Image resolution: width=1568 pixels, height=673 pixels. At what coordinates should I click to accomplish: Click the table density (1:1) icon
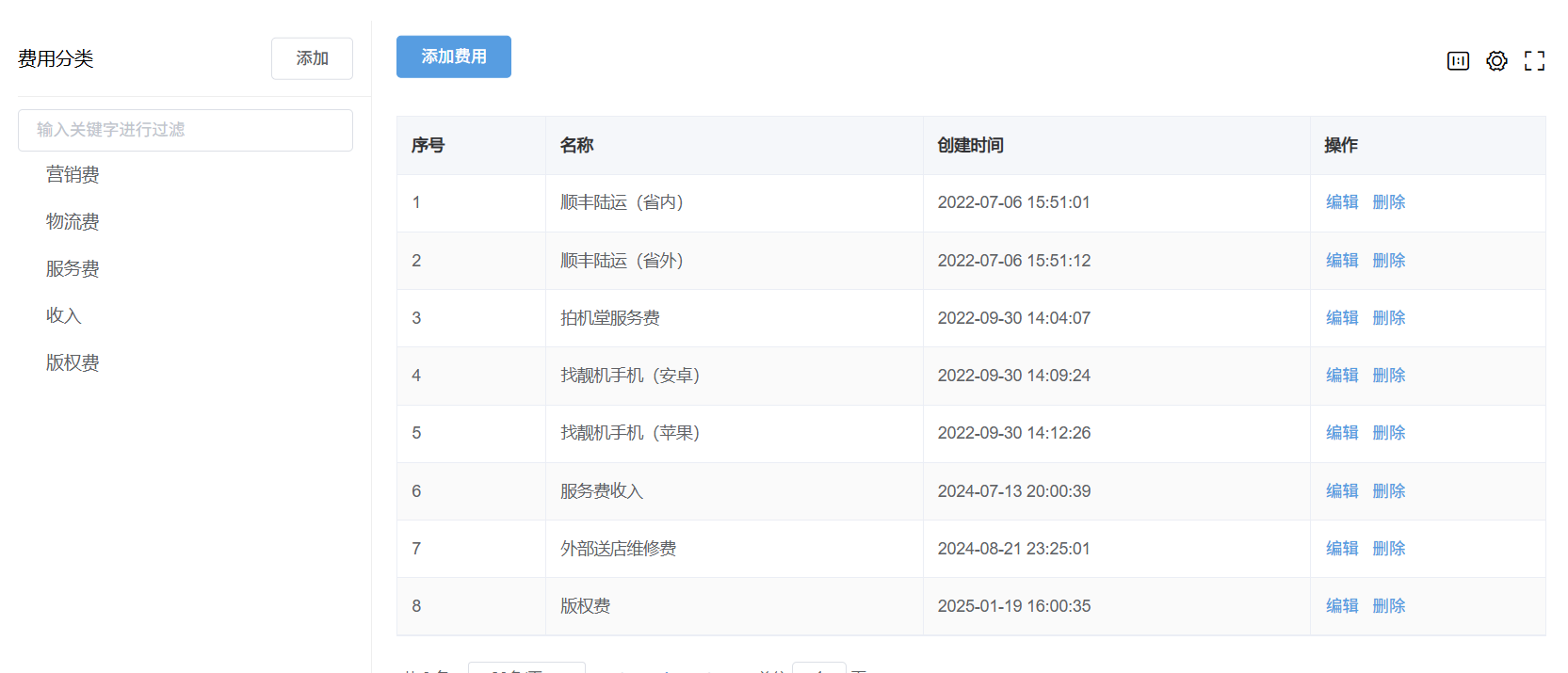pyautogui.click(x=1458, y=61)
